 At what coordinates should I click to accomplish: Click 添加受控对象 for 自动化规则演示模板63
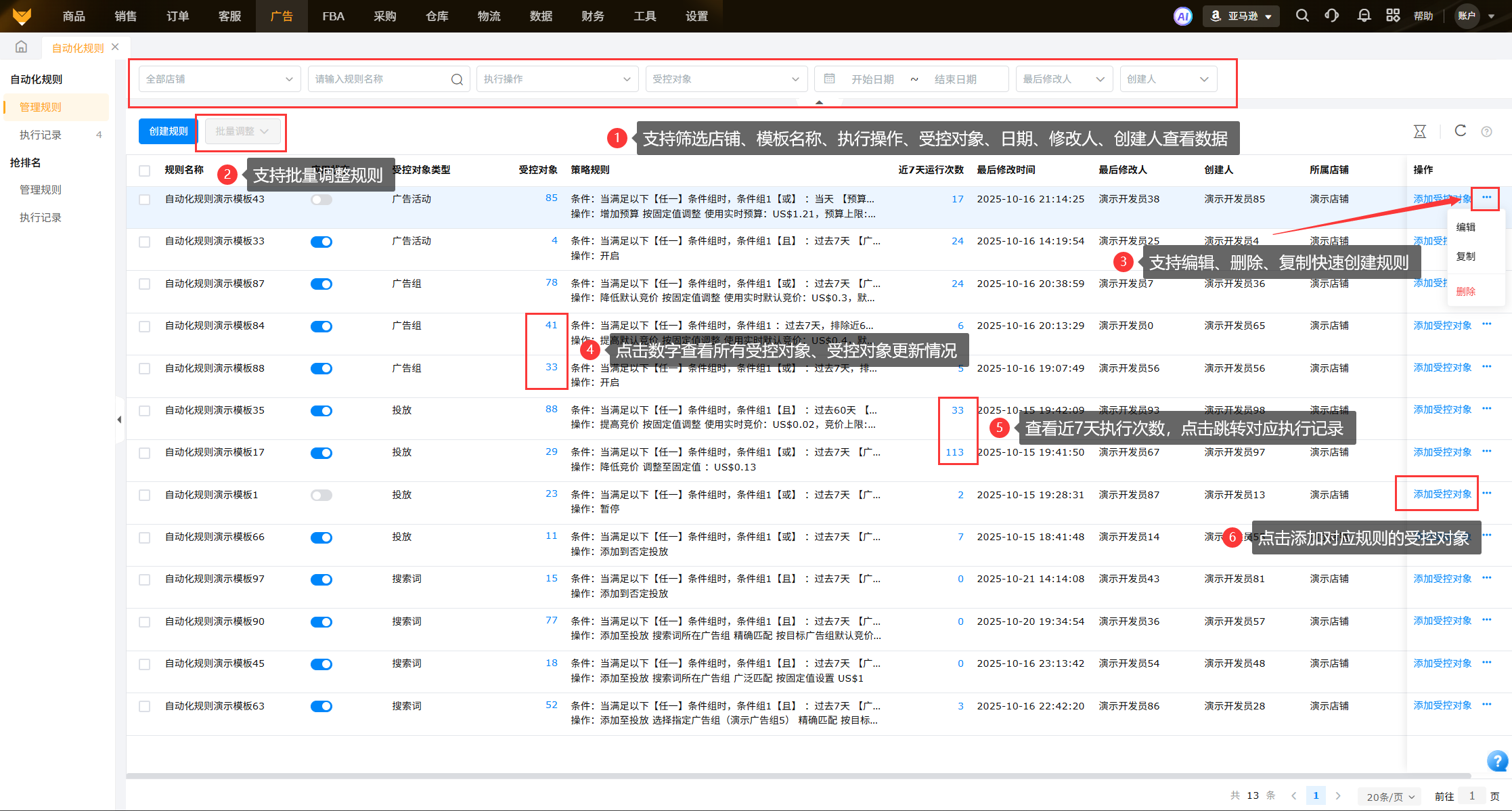click(1442, 705)
